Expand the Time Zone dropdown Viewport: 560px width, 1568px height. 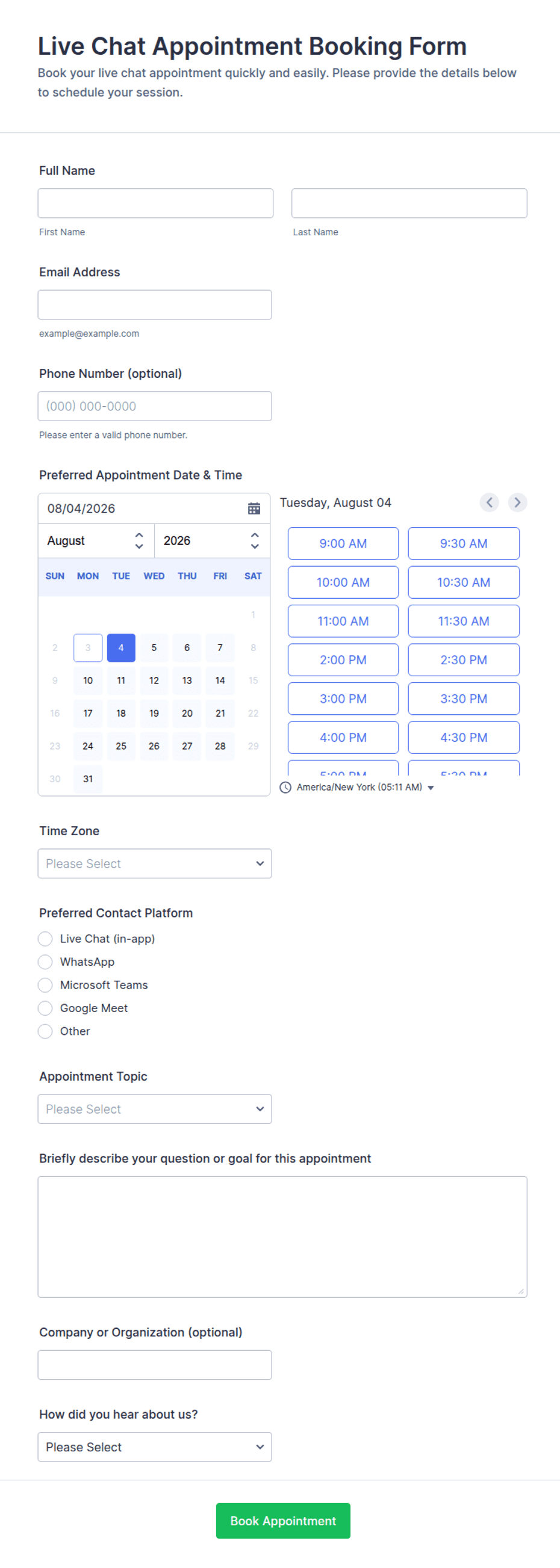[x=155, y=863]
